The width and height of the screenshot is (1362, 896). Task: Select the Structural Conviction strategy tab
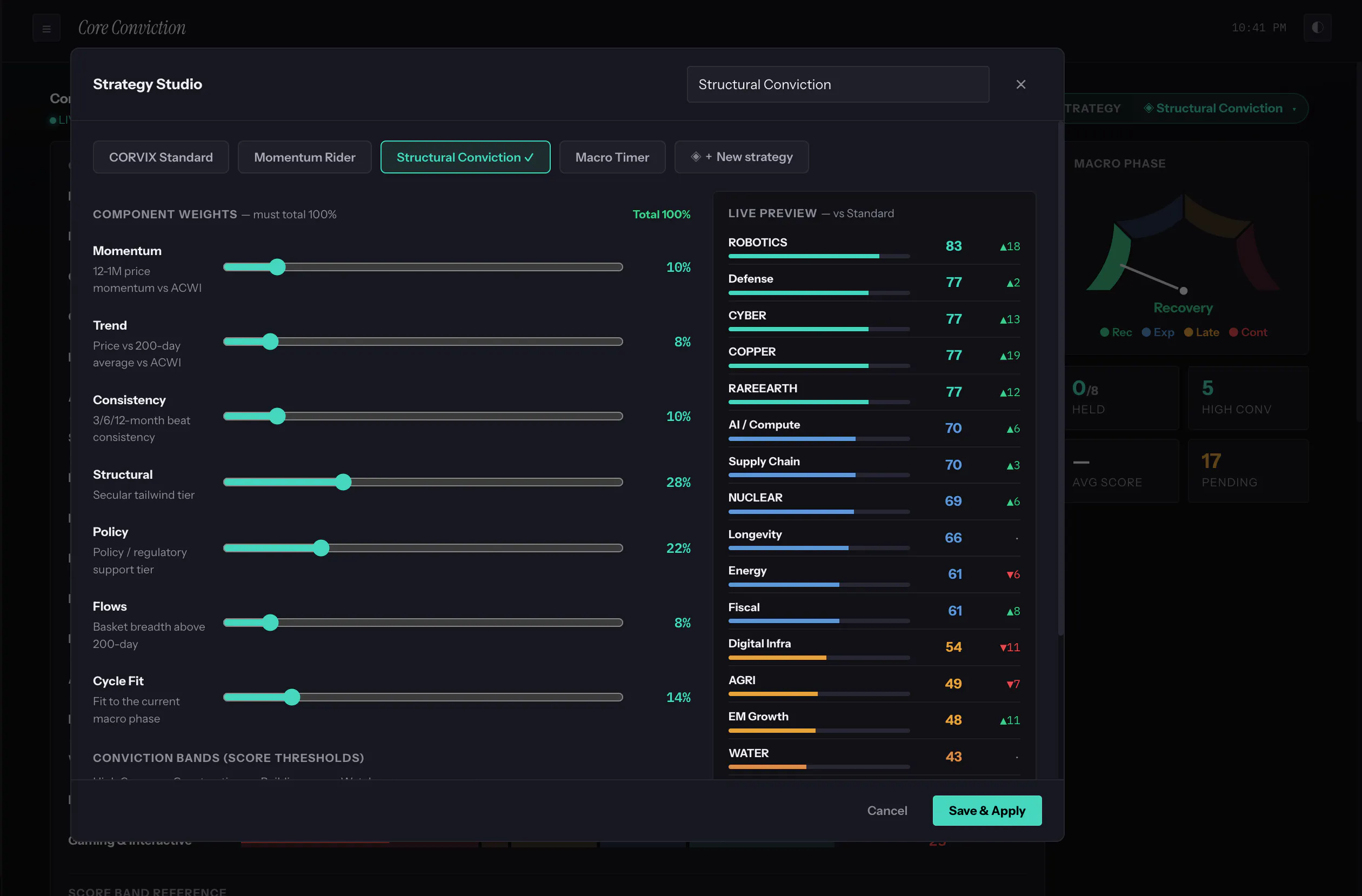(x=465, y=157)
